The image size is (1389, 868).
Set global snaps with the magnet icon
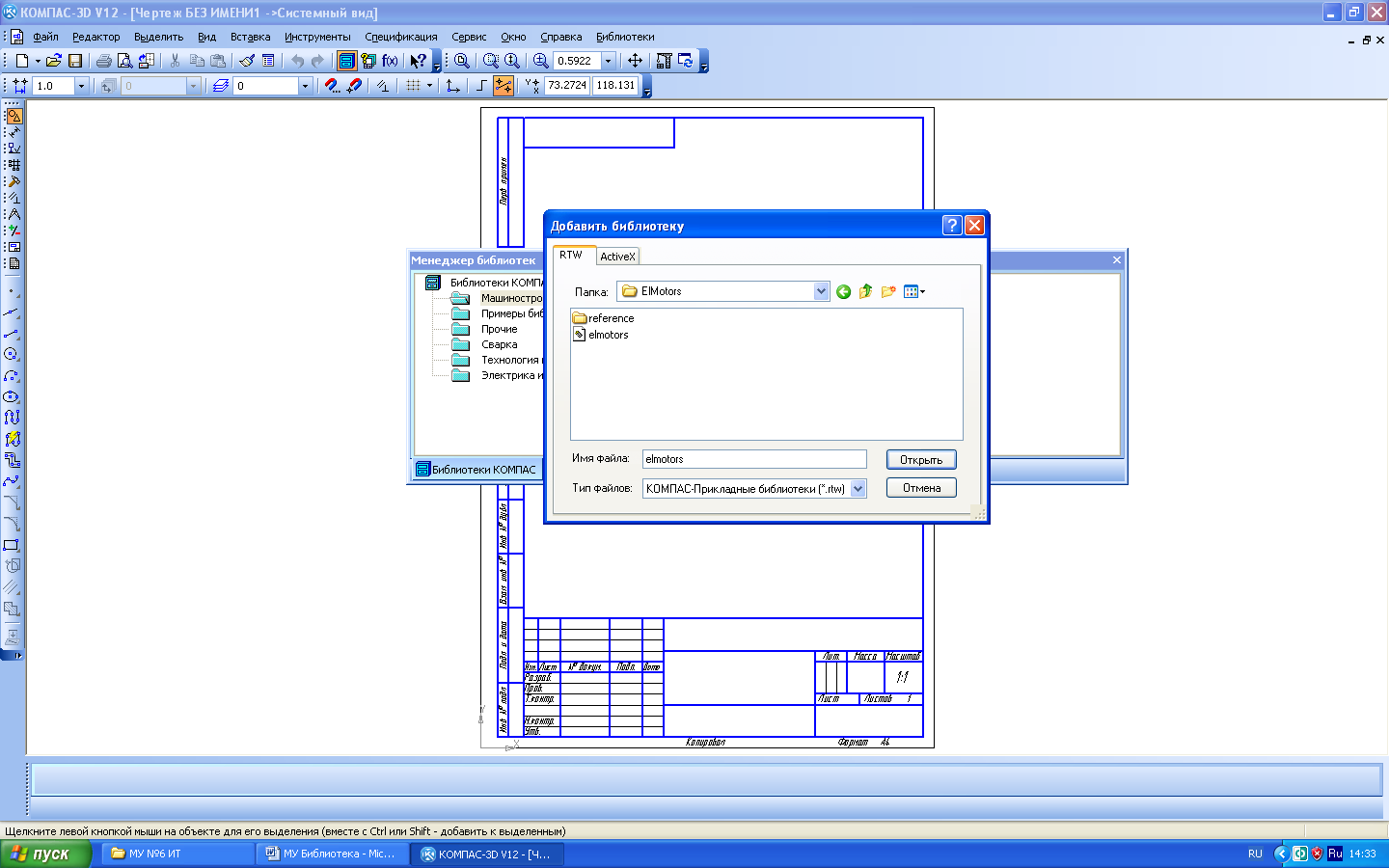[x=332, y=86]
